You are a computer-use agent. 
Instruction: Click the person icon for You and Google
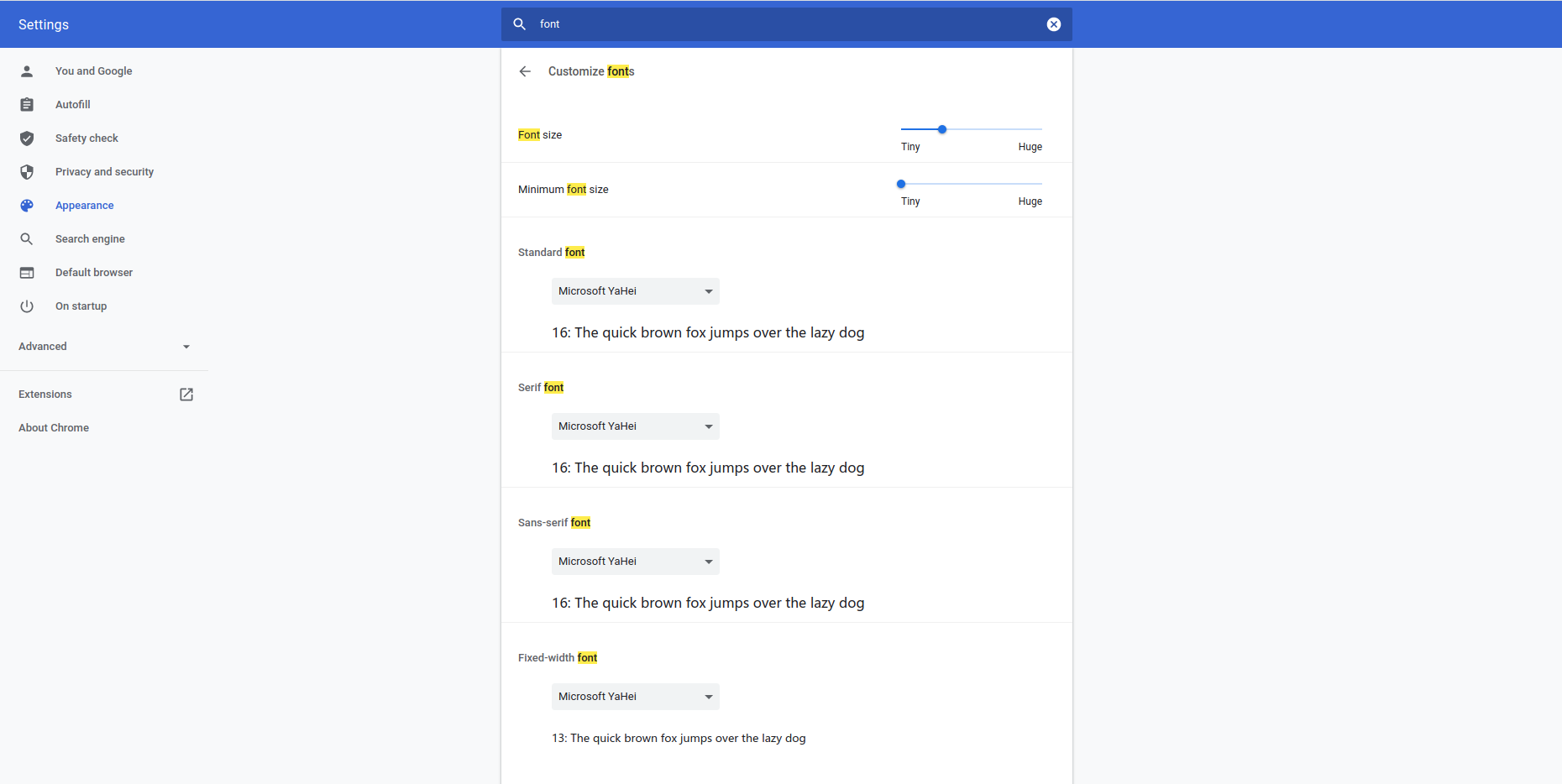tap(27, 71)
